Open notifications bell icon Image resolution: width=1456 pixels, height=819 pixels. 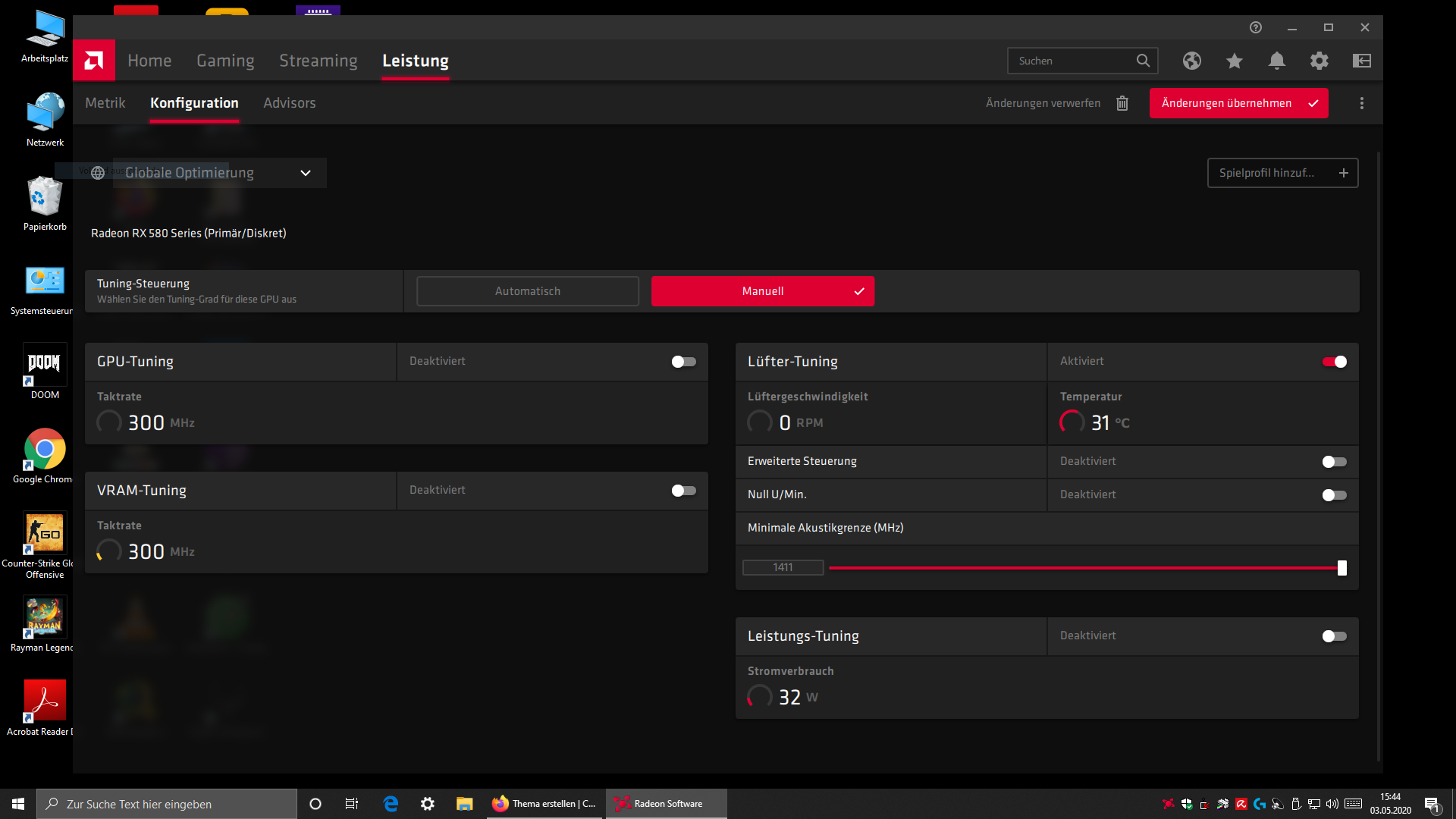click(1277, 61)
